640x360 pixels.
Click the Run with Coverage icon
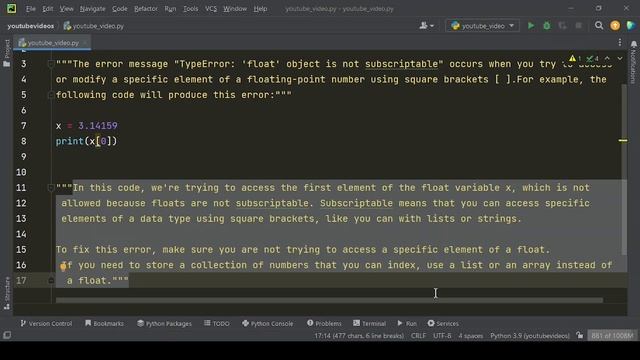click(x=562, y=26)
